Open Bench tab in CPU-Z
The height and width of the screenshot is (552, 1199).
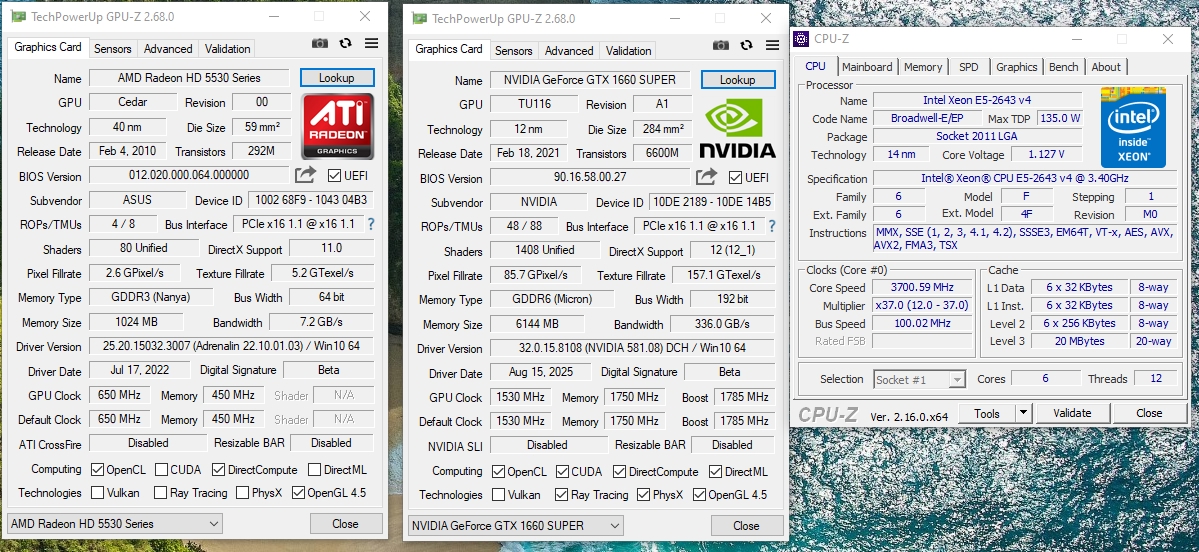tap(1063, 67)
